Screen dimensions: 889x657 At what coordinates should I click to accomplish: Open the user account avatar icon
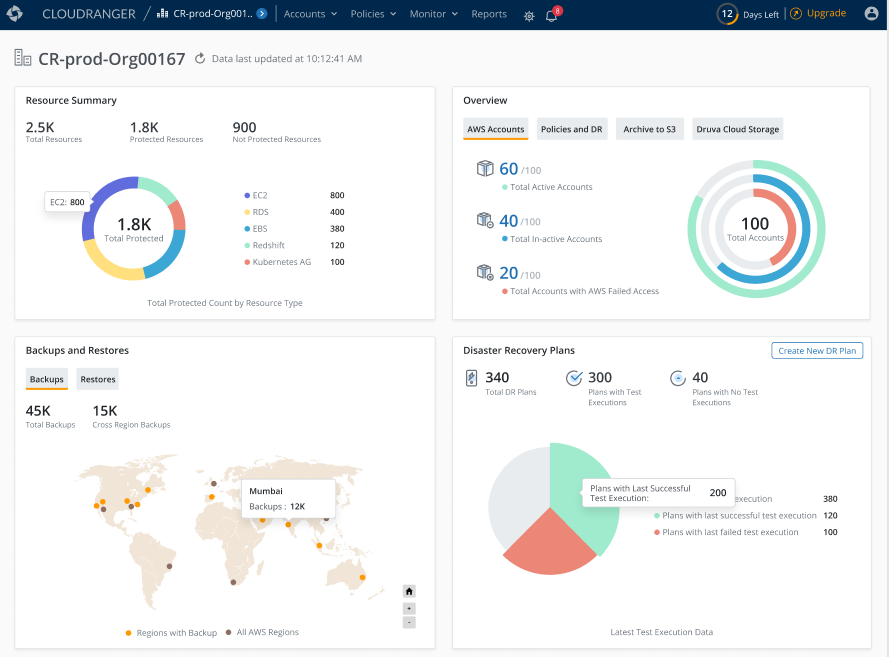click(x=871, y=14)
